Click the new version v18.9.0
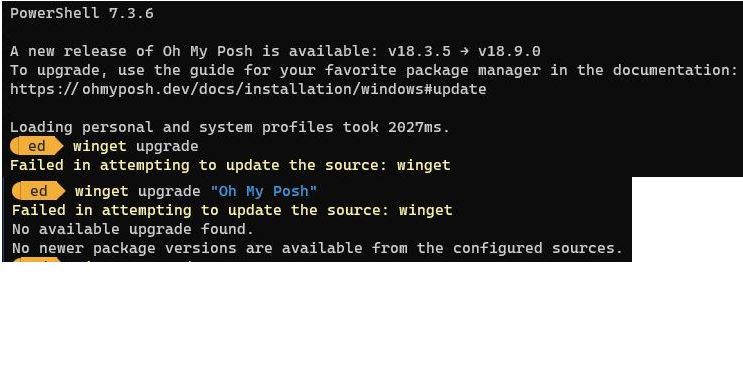The width and height of the screenshot is (743, 383). pos(509,51)
